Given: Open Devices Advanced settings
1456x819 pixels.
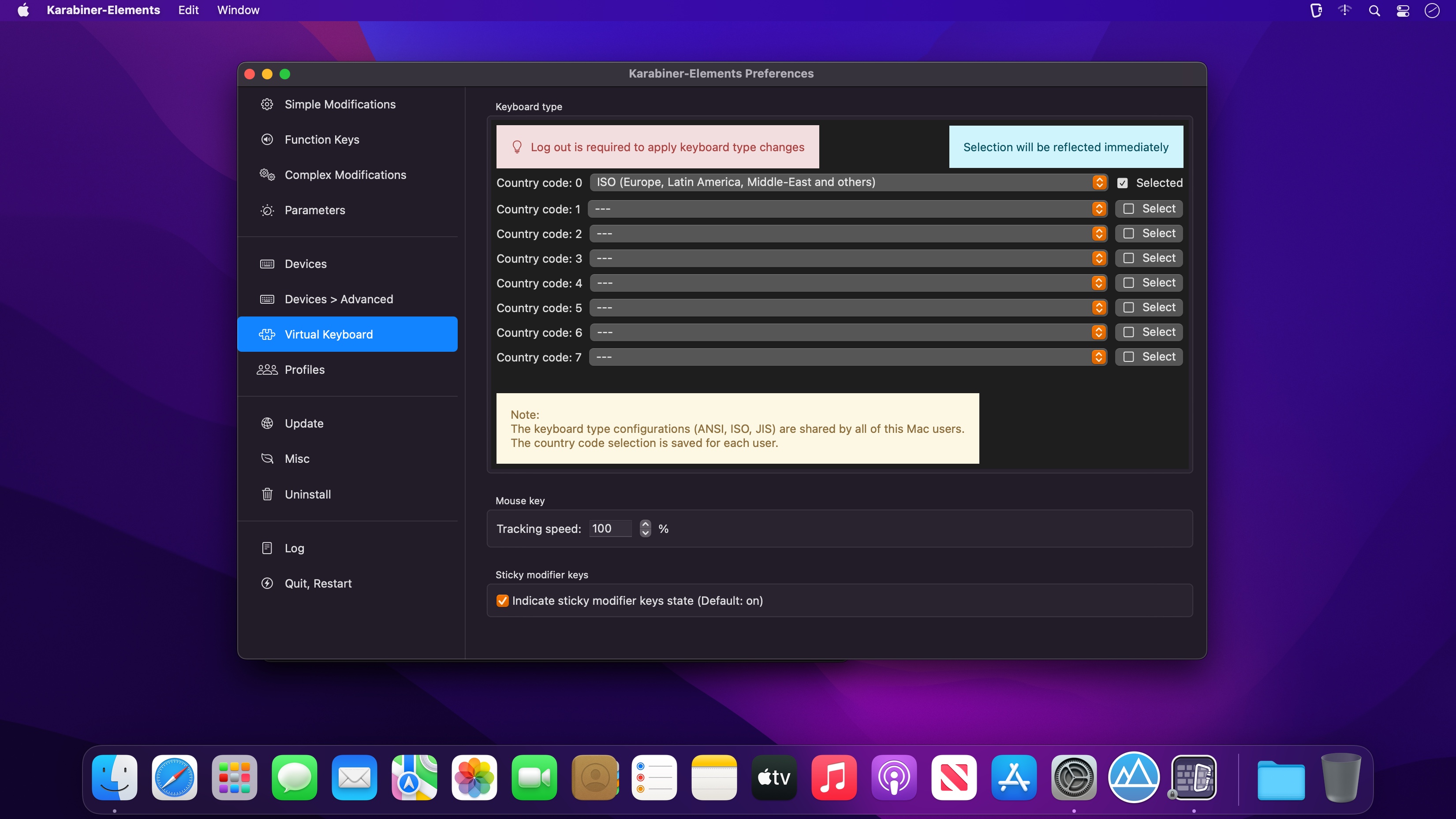Looking at the screenshot, I should tap(339, 299).
